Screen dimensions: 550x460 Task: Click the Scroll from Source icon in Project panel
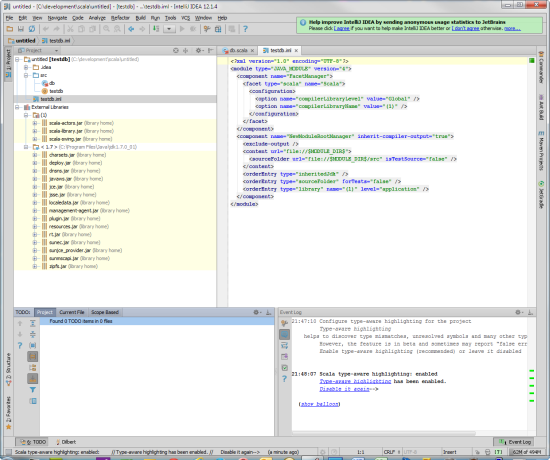pos(176,51)
